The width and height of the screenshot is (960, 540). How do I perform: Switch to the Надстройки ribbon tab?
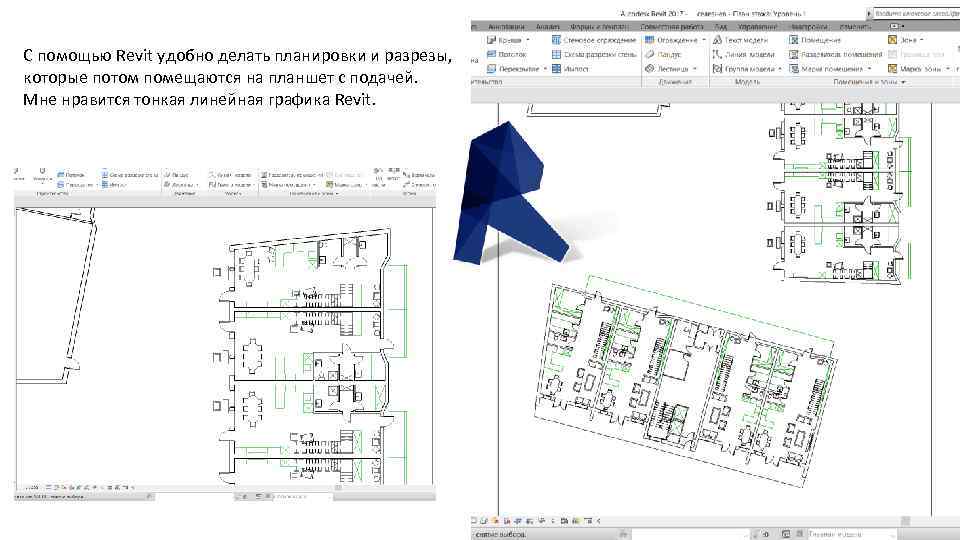(809, 27)
